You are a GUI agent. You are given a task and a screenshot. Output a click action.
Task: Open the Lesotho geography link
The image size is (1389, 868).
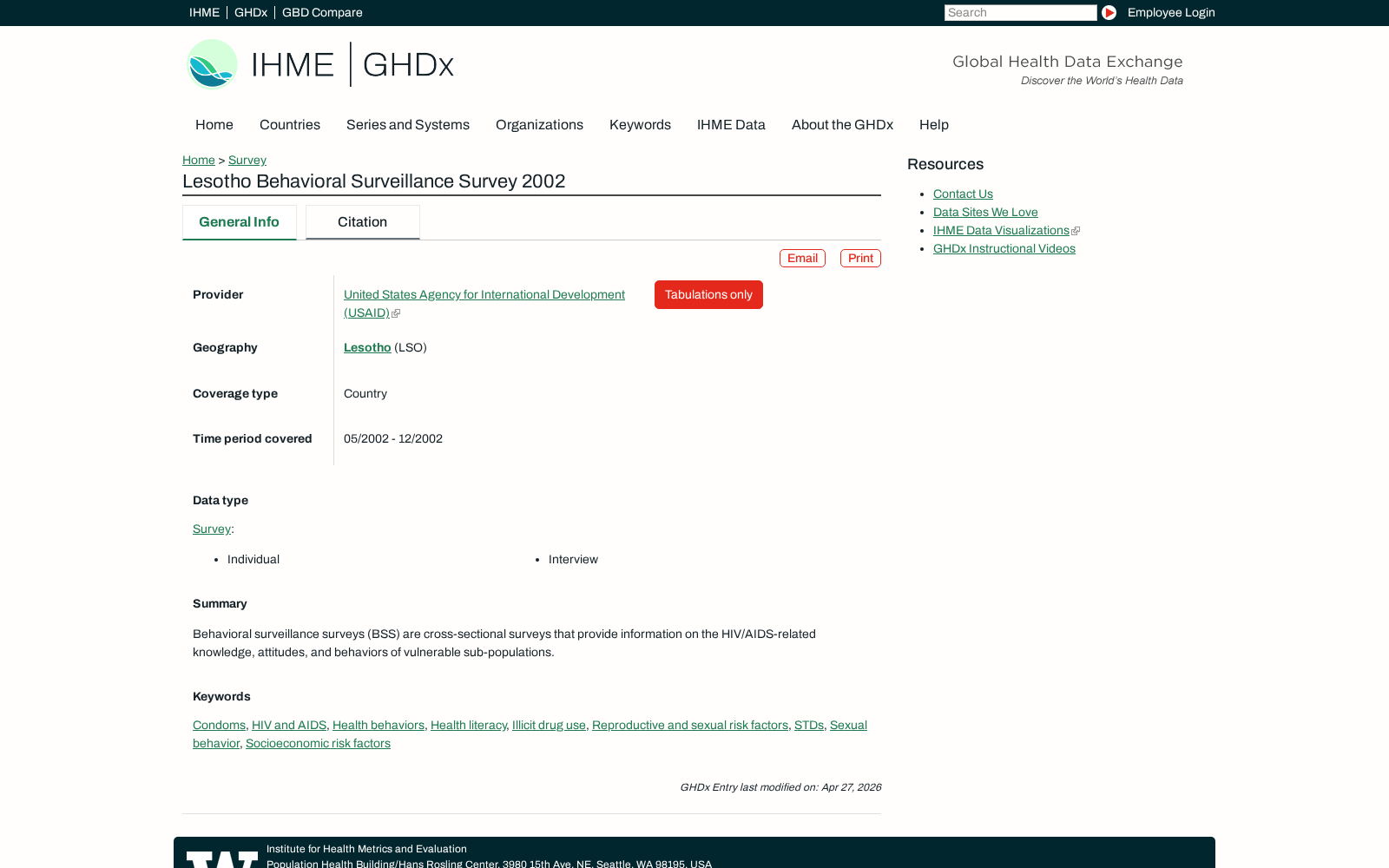click(367, 347)
